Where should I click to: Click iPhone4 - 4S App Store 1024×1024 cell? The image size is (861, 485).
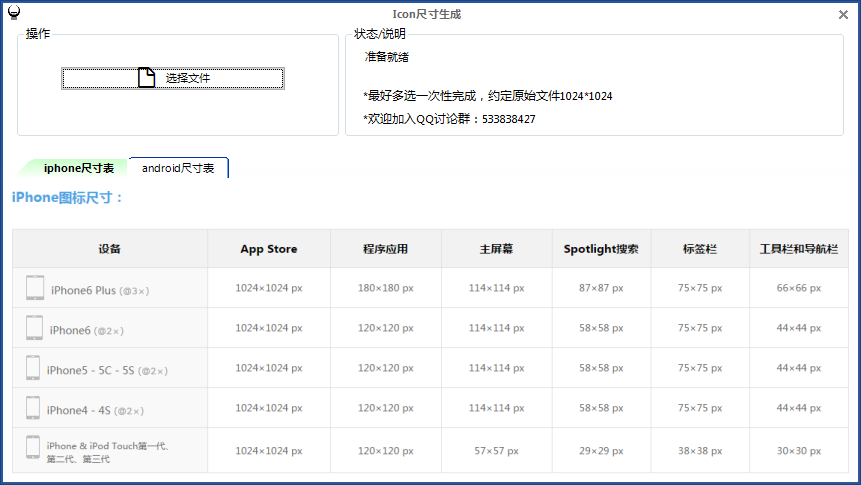click(269, 408)
